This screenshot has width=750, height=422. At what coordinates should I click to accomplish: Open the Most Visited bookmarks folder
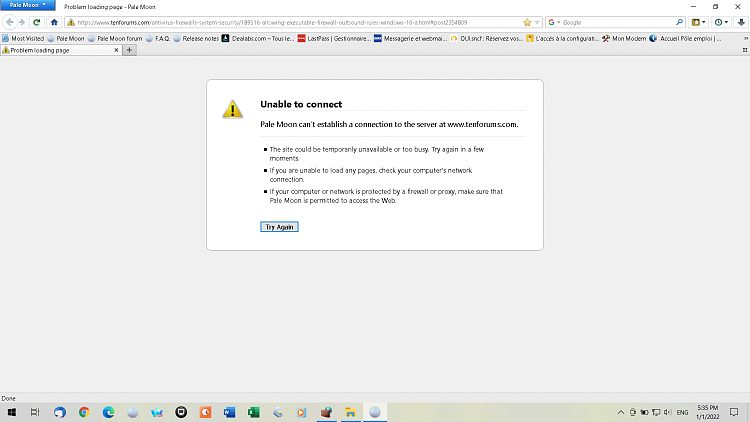[x=23, y=38]
